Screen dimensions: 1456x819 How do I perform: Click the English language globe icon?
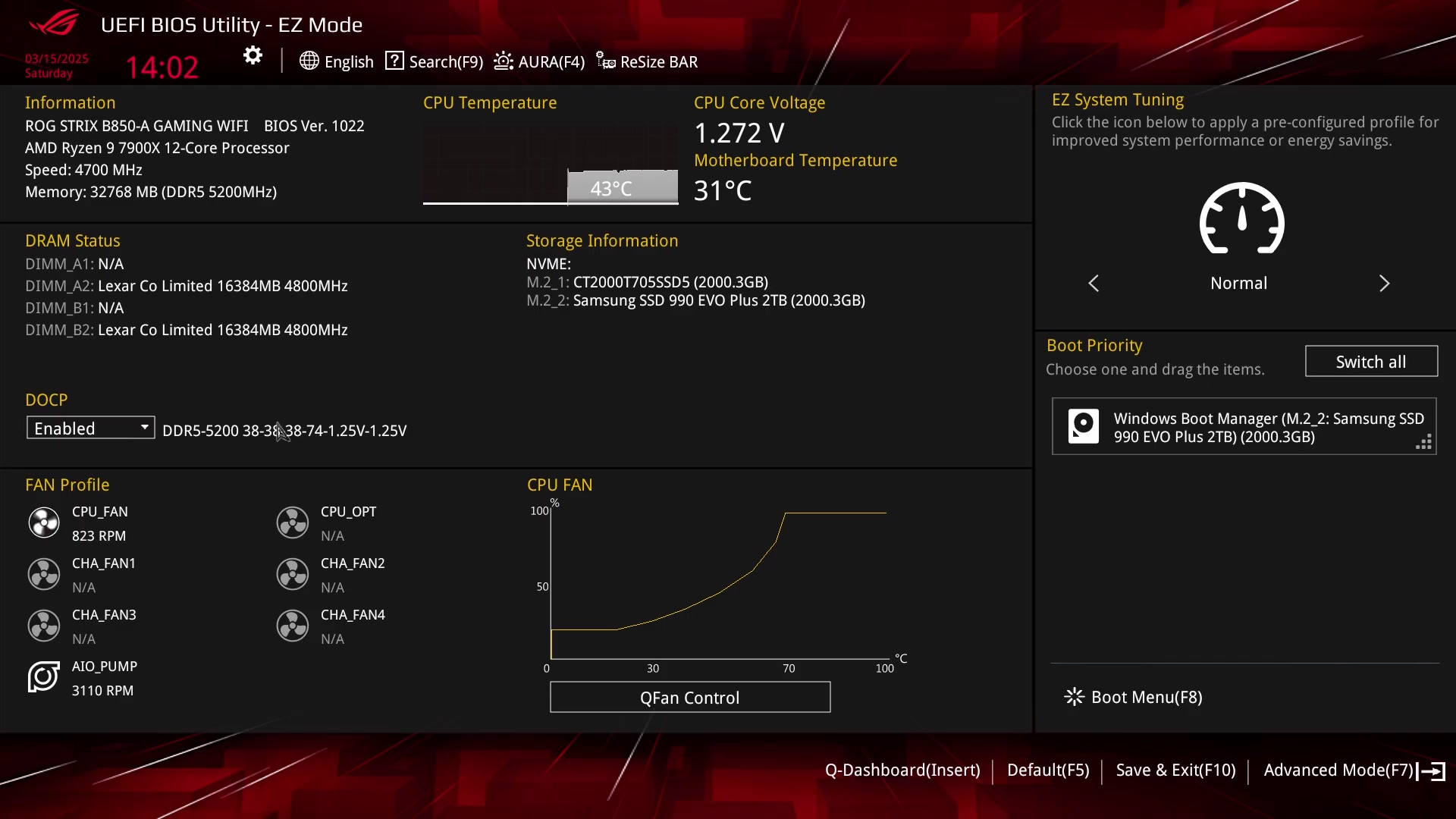pyautogui.click(x=309, y=61)
